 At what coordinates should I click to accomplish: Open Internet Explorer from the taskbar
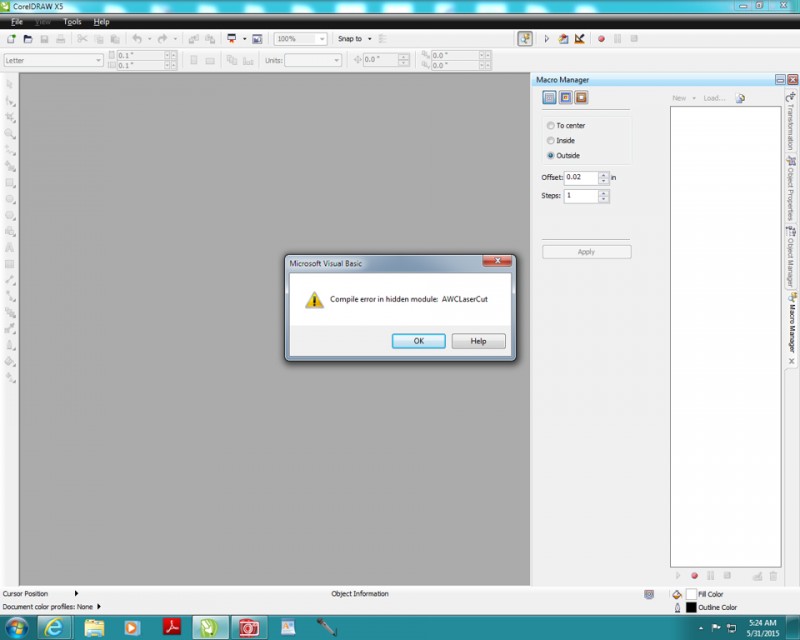tap(54, 628)
